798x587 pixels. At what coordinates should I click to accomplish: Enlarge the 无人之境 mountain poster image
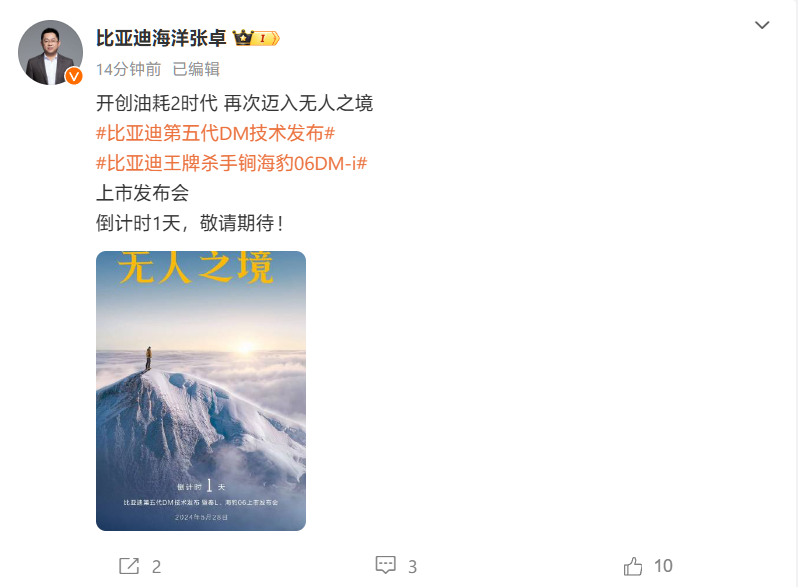tap(201, 390)
